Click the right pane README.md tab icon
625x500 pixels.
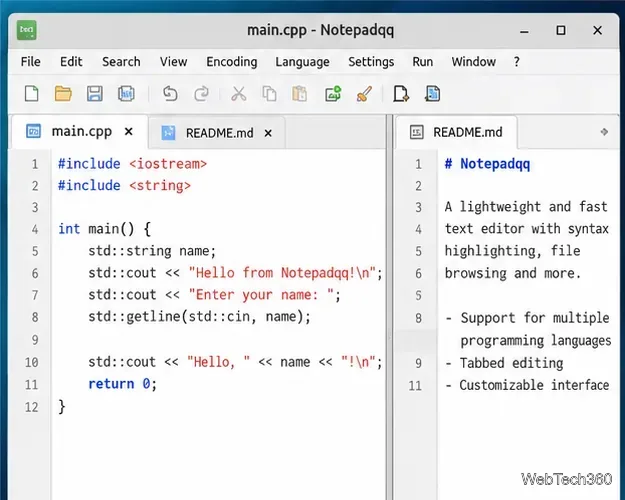click(x=417, y=132)
